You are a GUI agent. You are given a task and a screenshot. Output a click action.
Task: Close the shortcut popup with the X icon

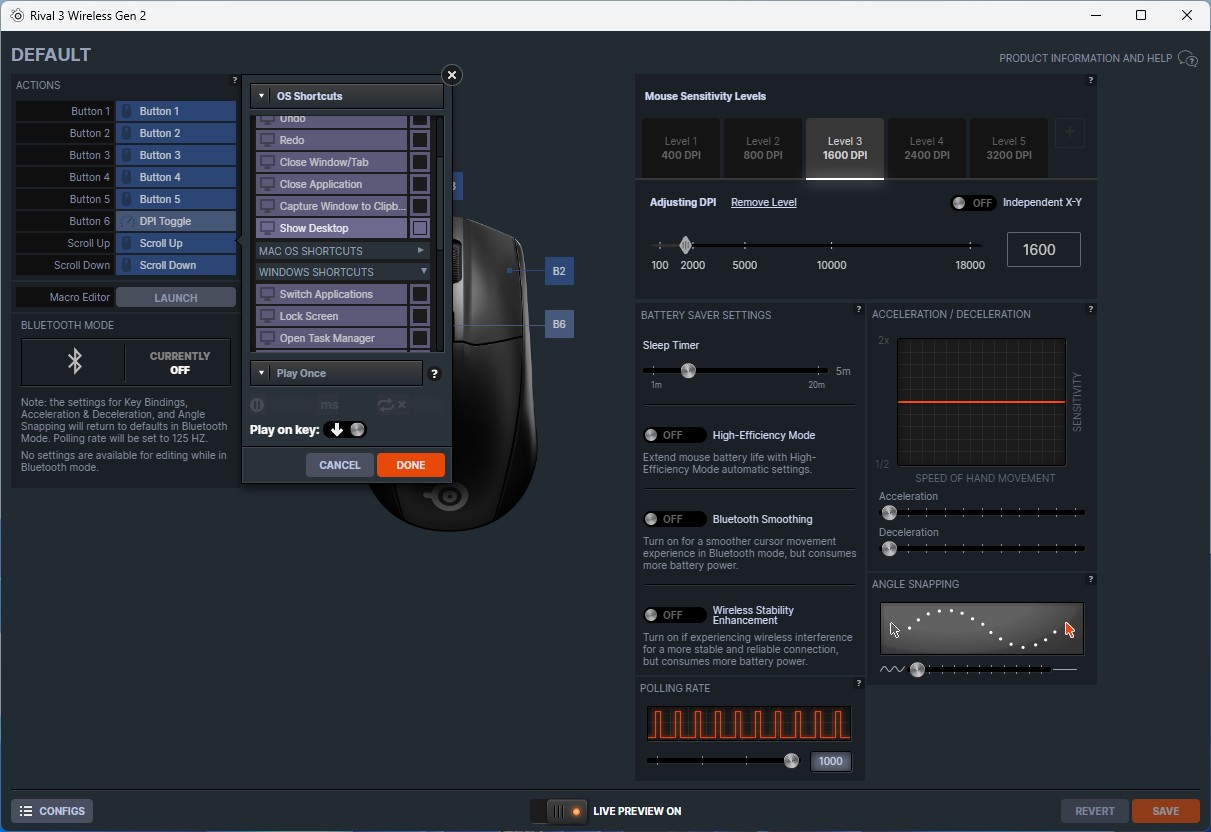452,75
